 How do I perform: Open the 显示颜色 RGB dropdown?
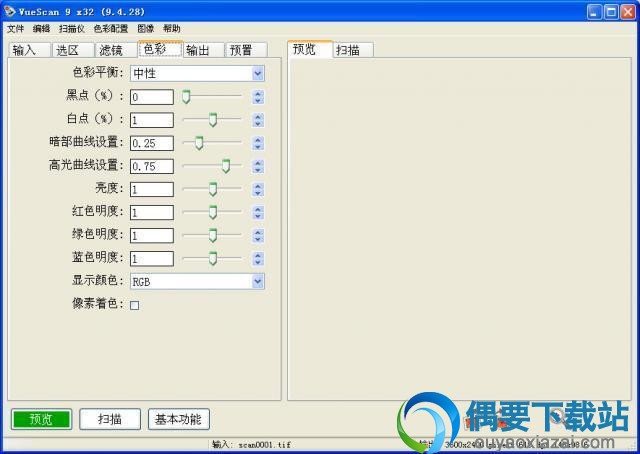[x=197, y=281]
